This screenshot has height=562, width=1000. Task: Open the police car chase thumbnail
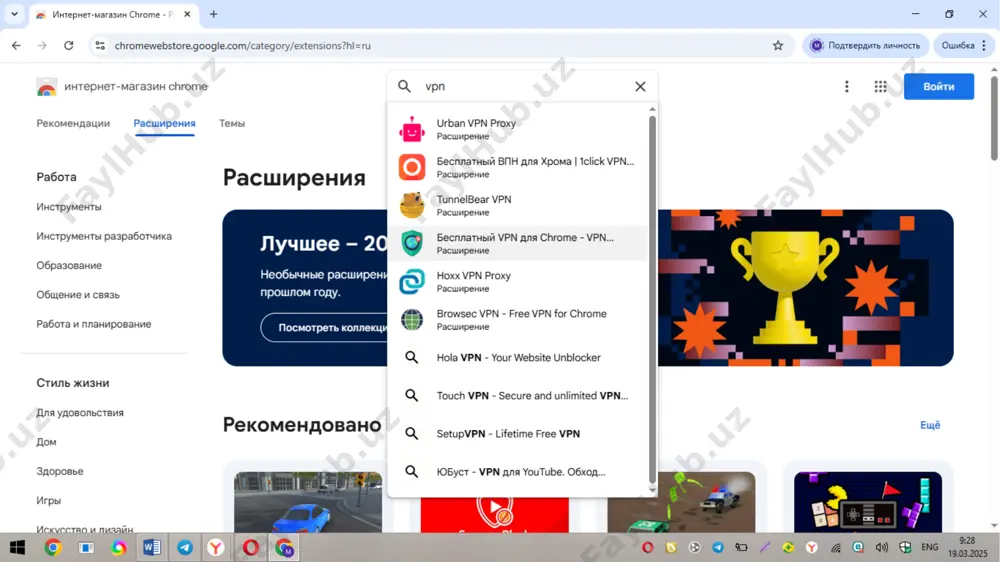(x=681, y=502)
